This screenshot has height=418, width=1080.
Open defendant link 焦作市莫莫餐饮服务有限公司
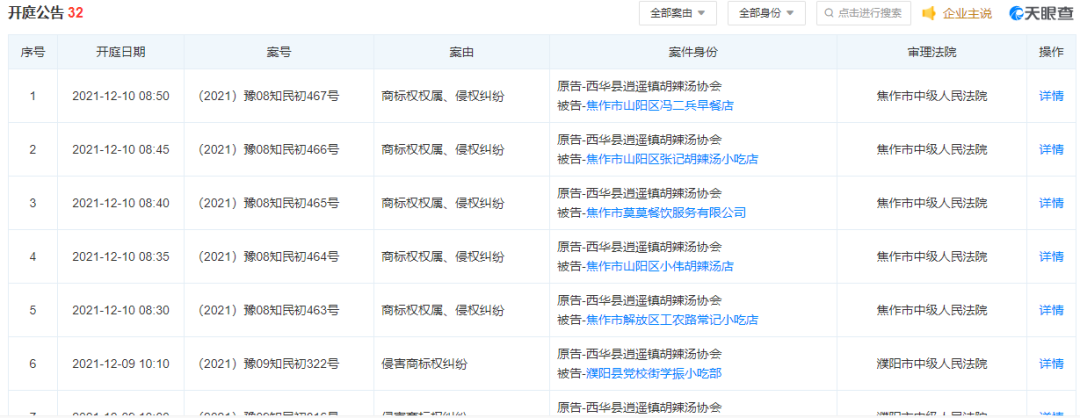pyautogui.click(x=665, y=213)
